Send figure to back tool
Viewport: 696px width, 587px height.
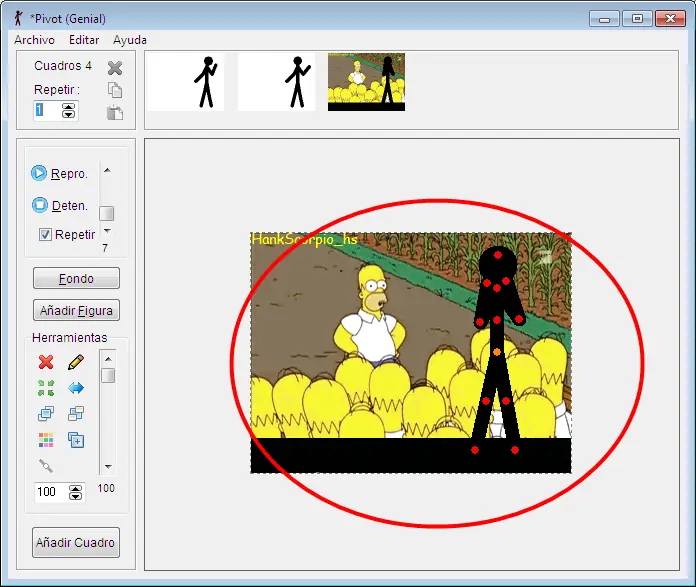click(76, 414)
